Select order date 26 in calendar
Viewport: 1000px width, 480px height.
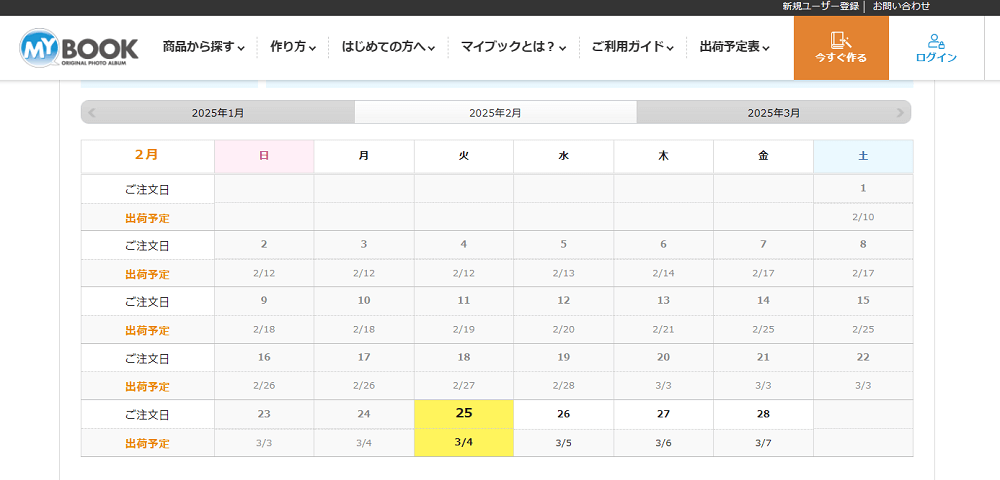point(564,414)
